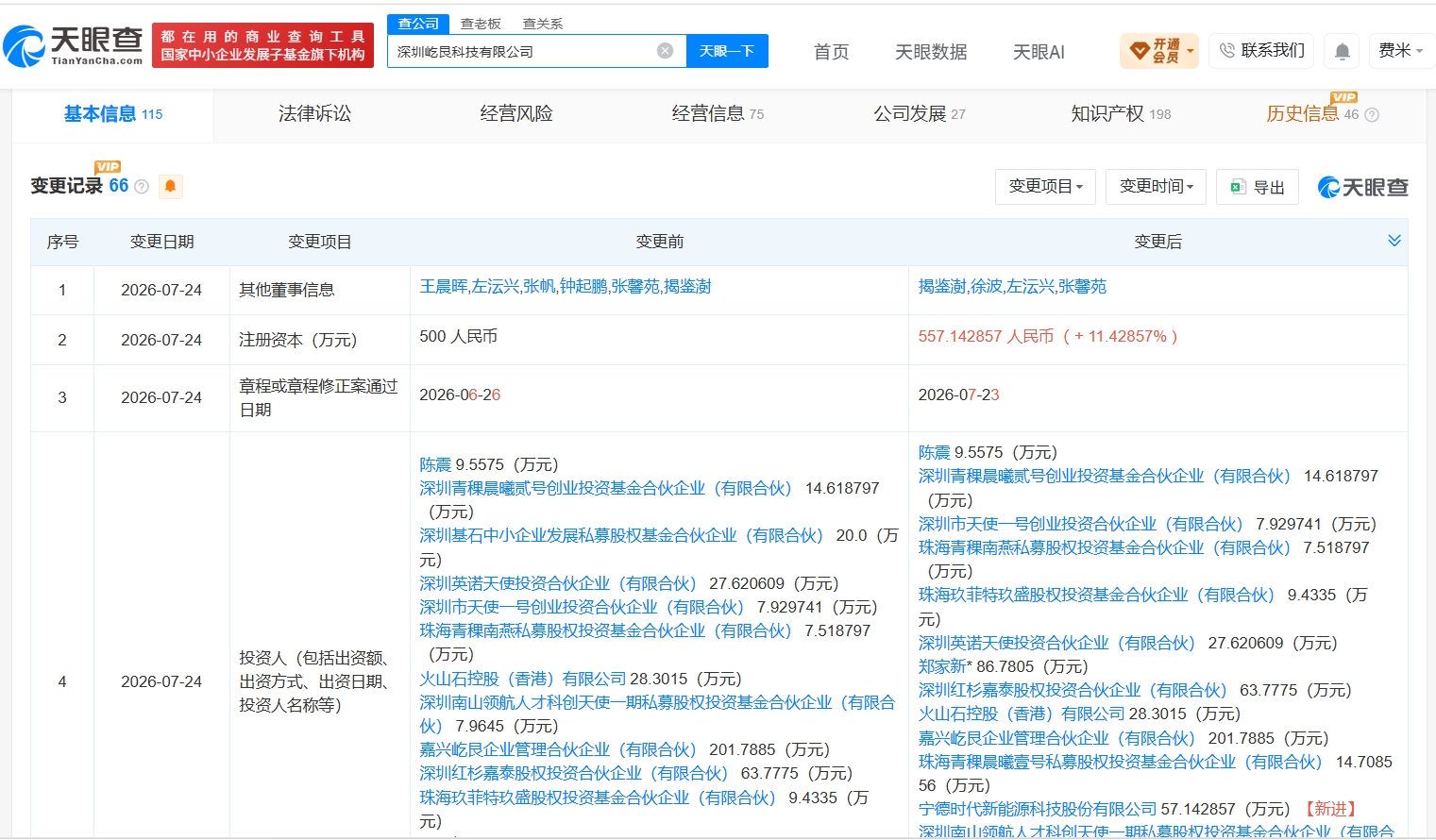The height and width of the screenshot is (840, 1436).
Task: Open the 经营风险 tab
Action: (x=516, y=114)
